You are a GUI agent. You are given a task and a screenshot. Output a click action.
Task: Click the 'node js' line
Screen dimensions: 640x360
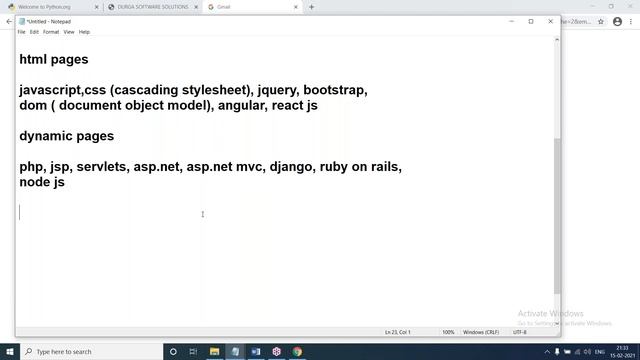coord(42,182)
